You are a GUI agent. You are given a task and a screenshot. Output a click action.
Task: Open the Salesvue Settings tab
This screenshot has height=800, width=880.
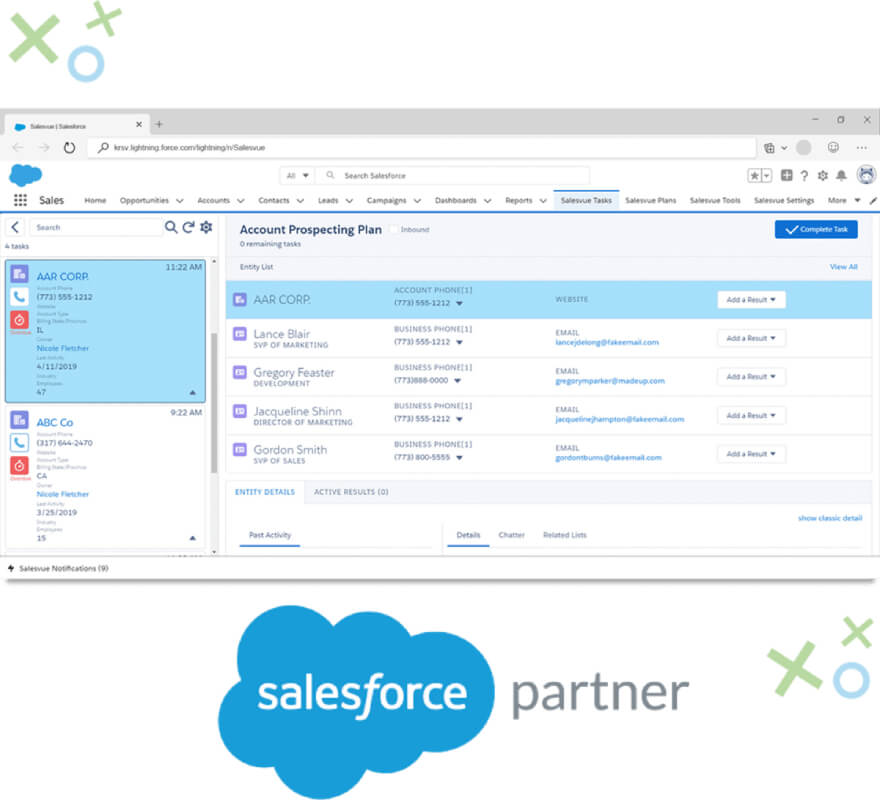(x=783, y=200)
